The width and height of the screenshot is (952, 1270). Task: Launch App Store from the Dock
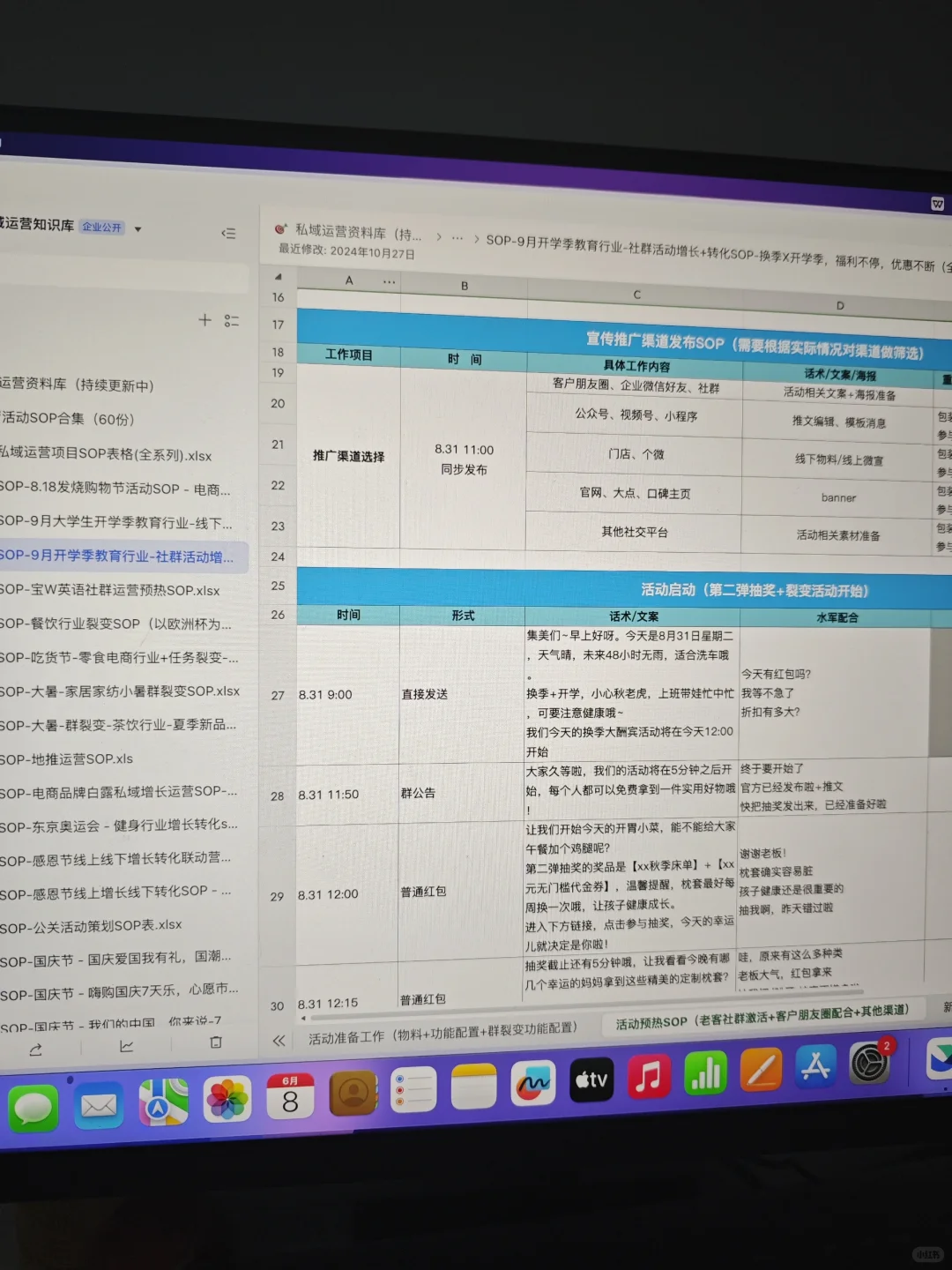click(x=815, y=1067)
